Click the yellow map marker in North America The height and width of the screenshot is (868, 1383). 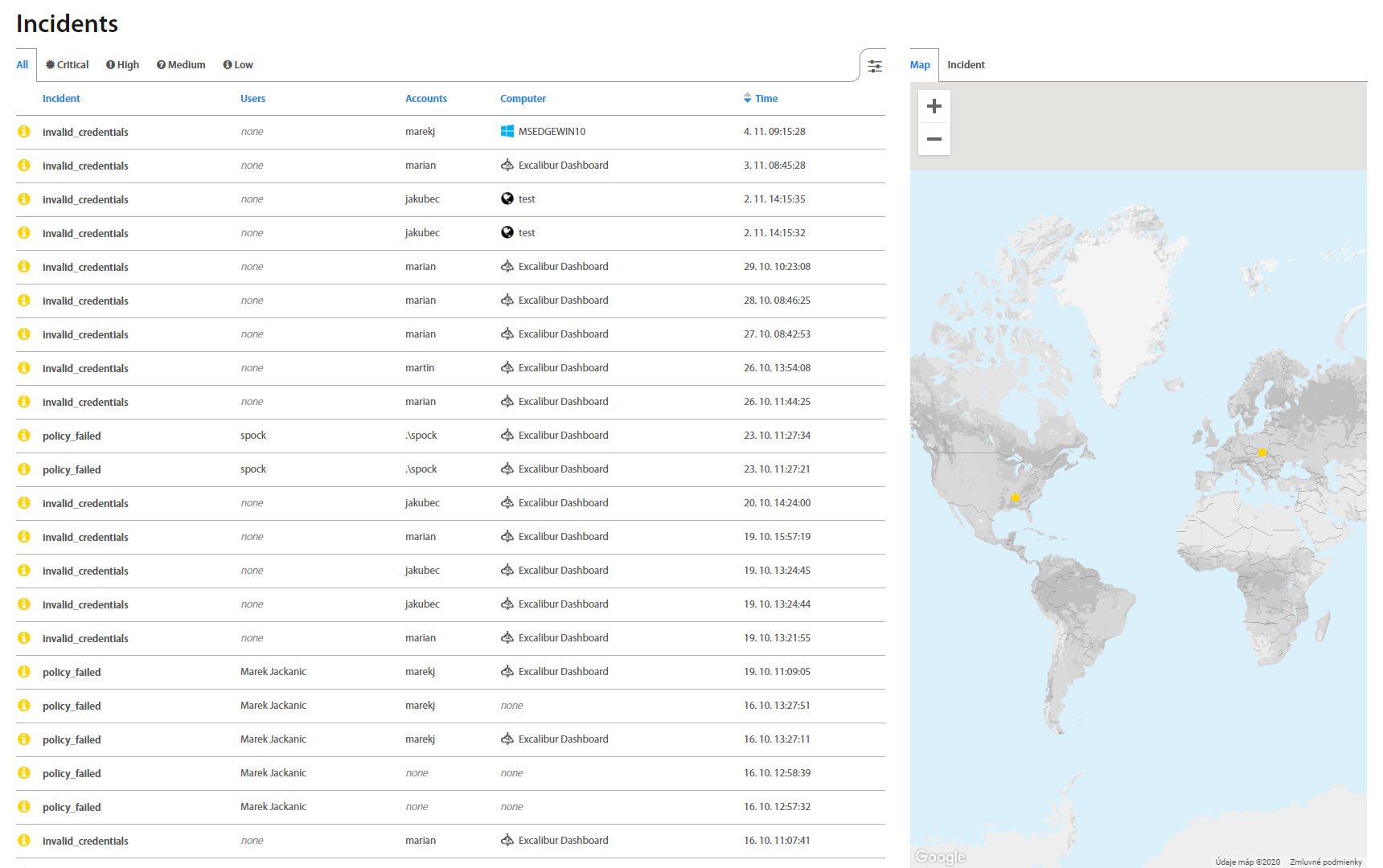coord(1015,497)
